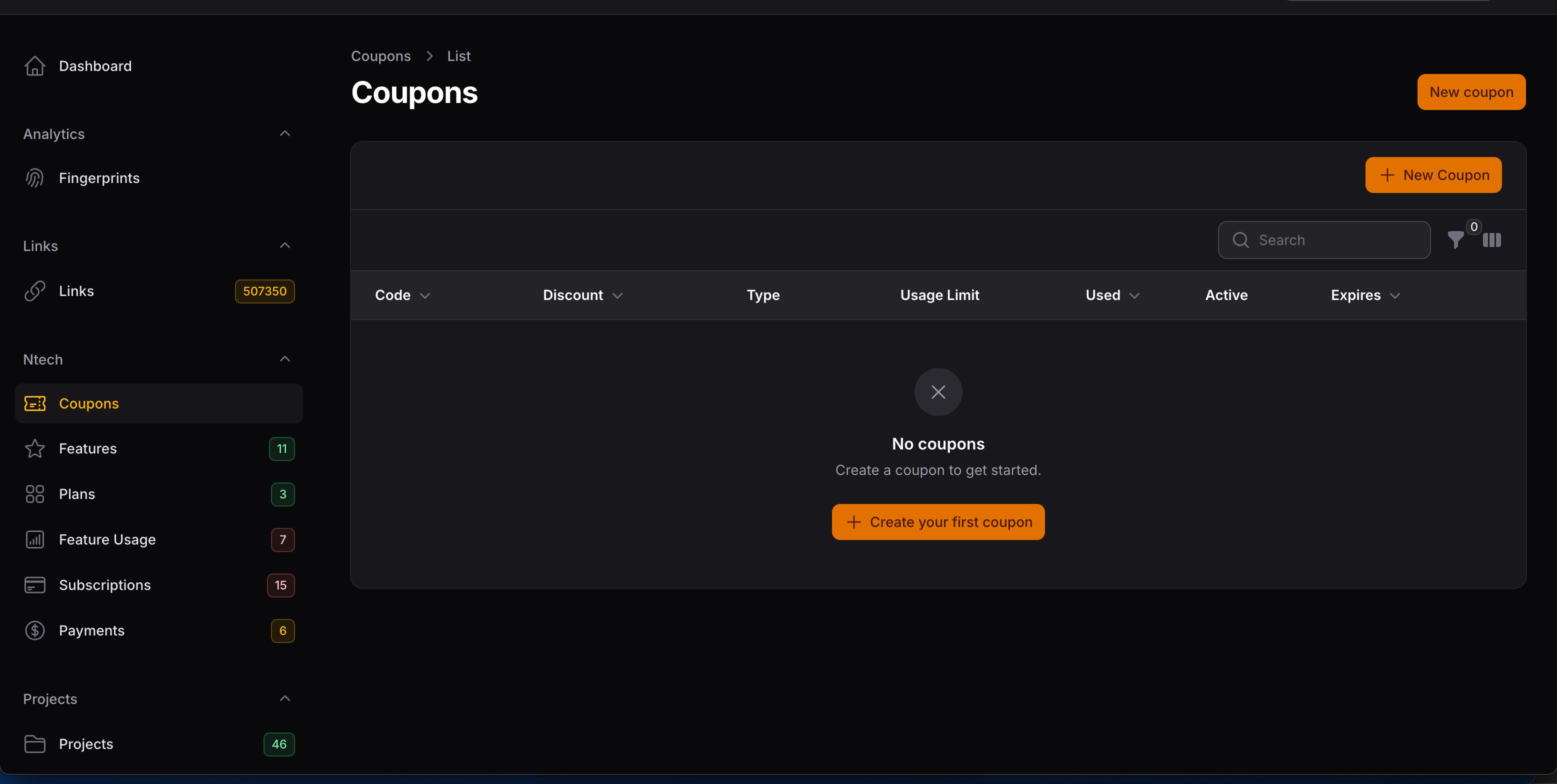Open the filter funnel icon near search
The image size is (1557, 784).
[1456, 240]
